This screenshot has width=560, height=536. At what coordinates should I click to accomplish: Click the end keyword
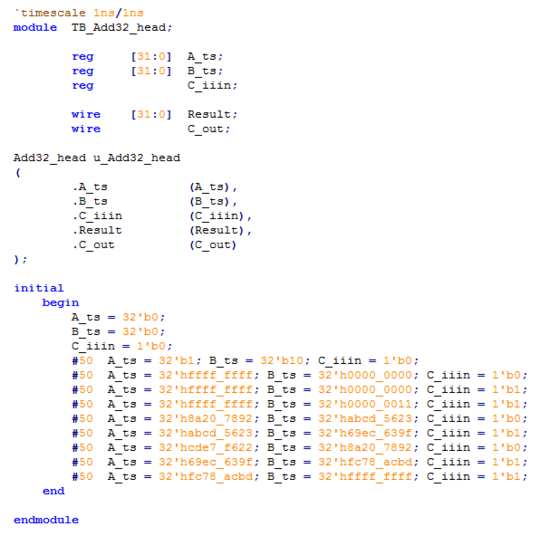coord(53,491)
